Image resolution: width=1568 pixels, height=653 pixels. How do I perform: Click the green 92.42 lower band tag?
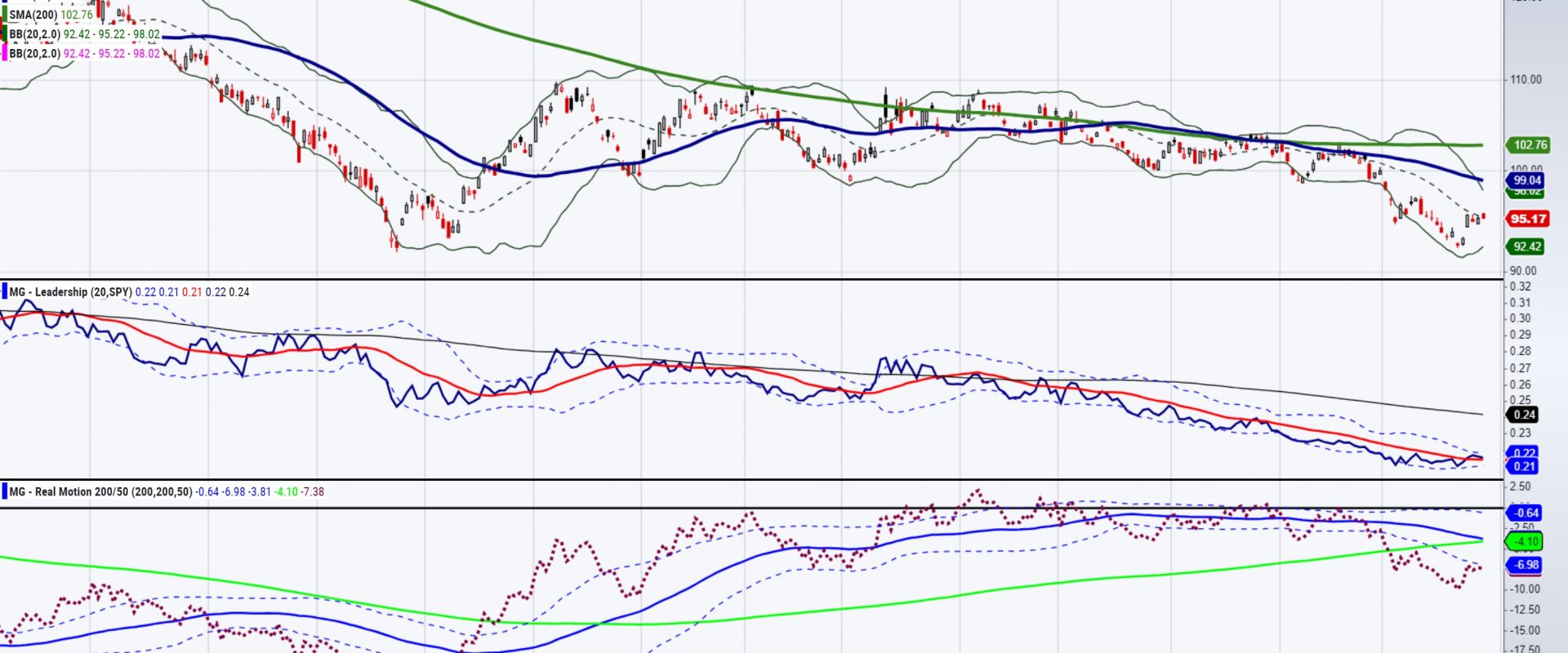pyautogui.click(x=1526, y=246)
